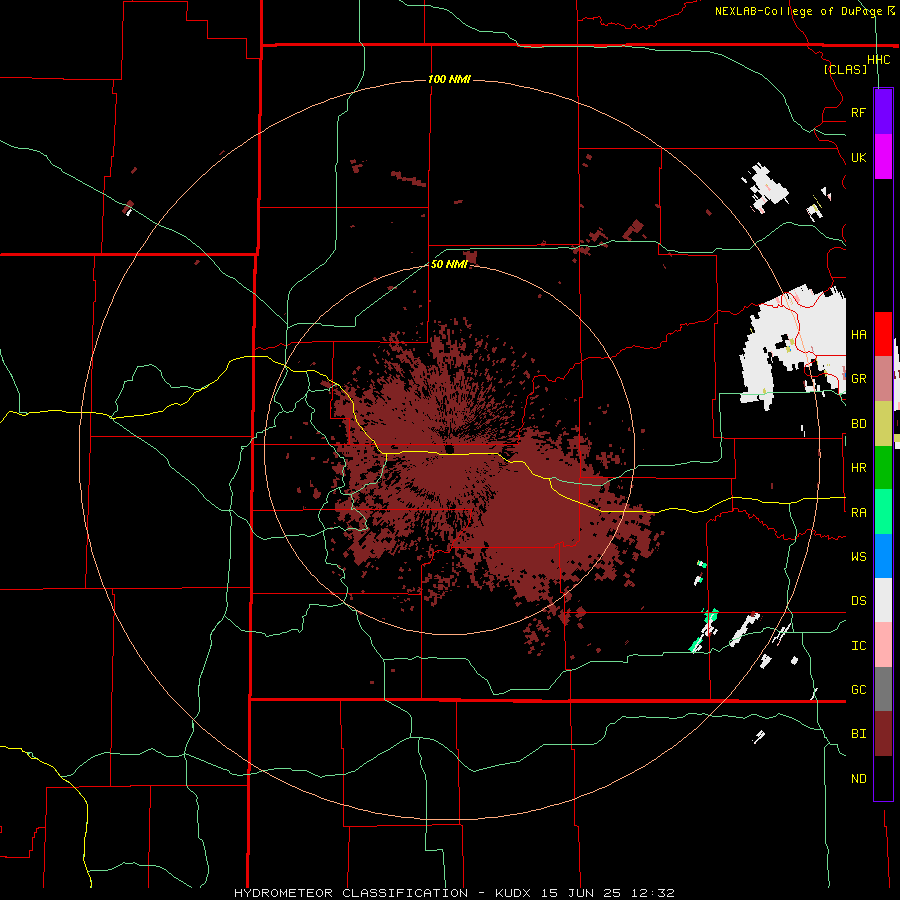The height and width of the screenshot is (900, 900).
Task: Click the UK legend label
Action: tap(858, 157)
